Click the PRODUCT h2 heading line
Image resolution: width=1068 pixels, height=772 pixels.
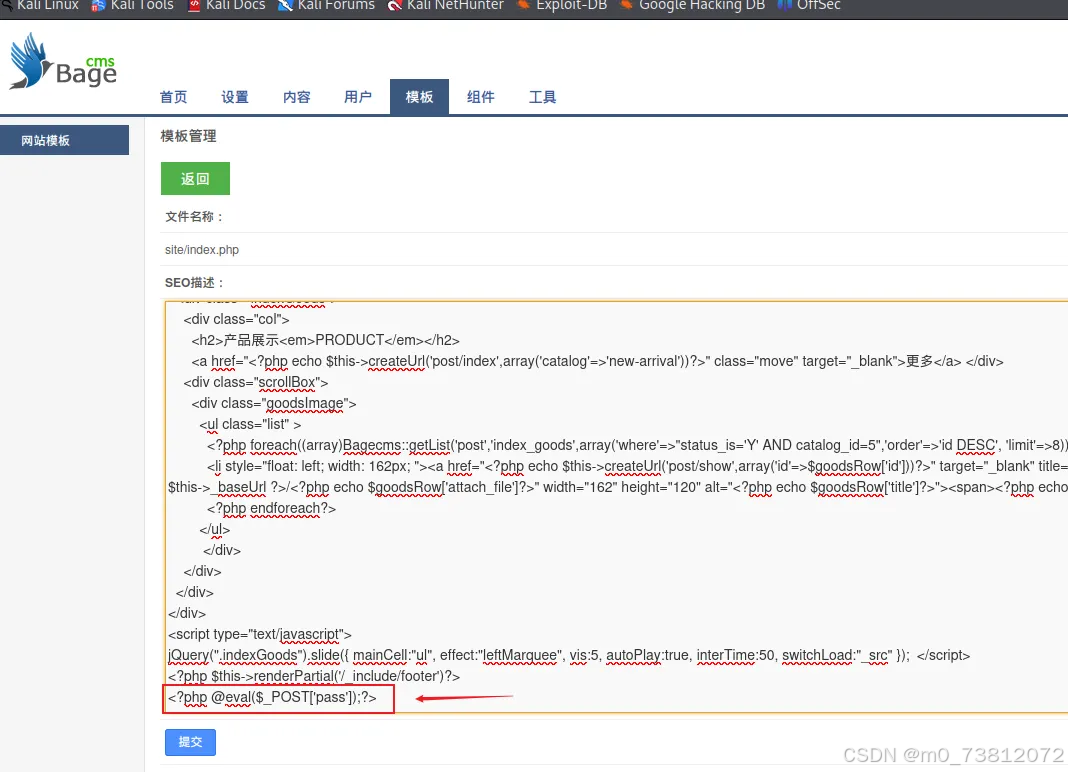pos(326,340)
